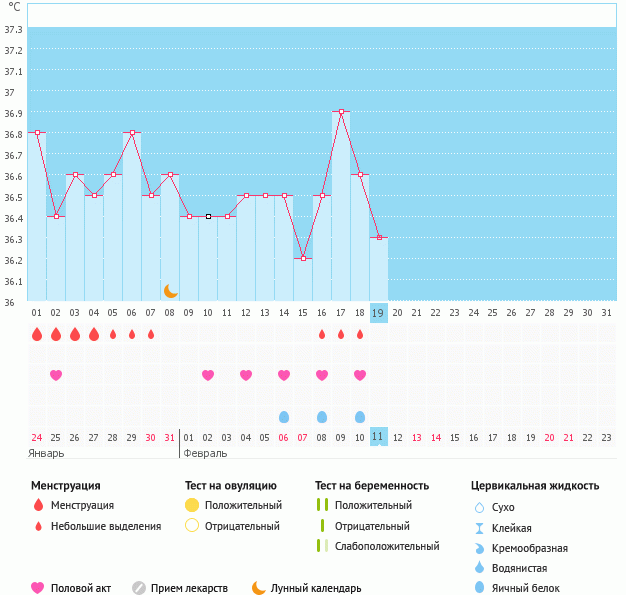626x595 pixels.
Task: Select the menstruation drop on cycle day 01
Action: pos(37,334)
